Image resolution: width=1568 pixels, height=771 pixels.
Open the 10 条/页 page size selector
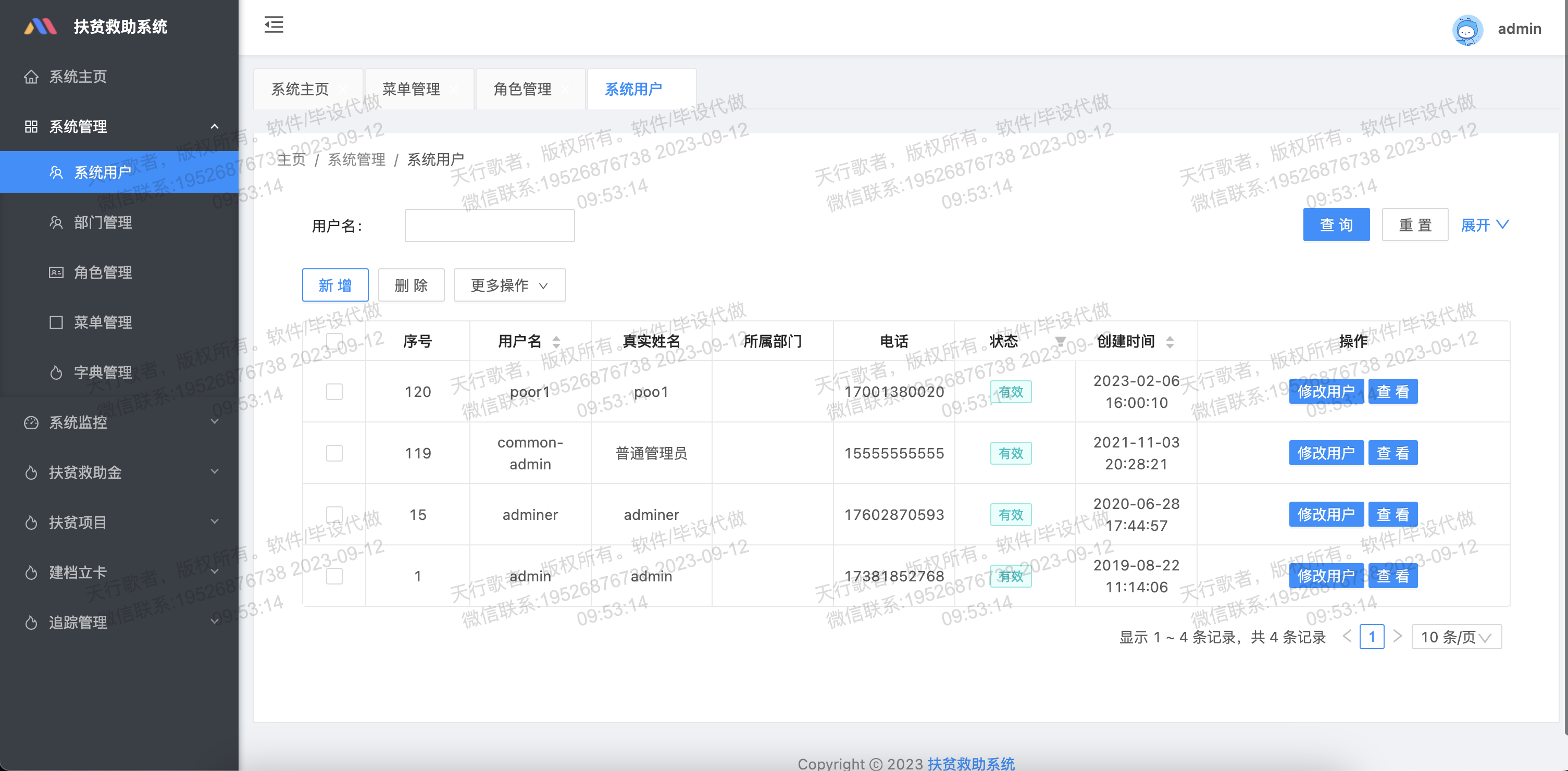1456,637
